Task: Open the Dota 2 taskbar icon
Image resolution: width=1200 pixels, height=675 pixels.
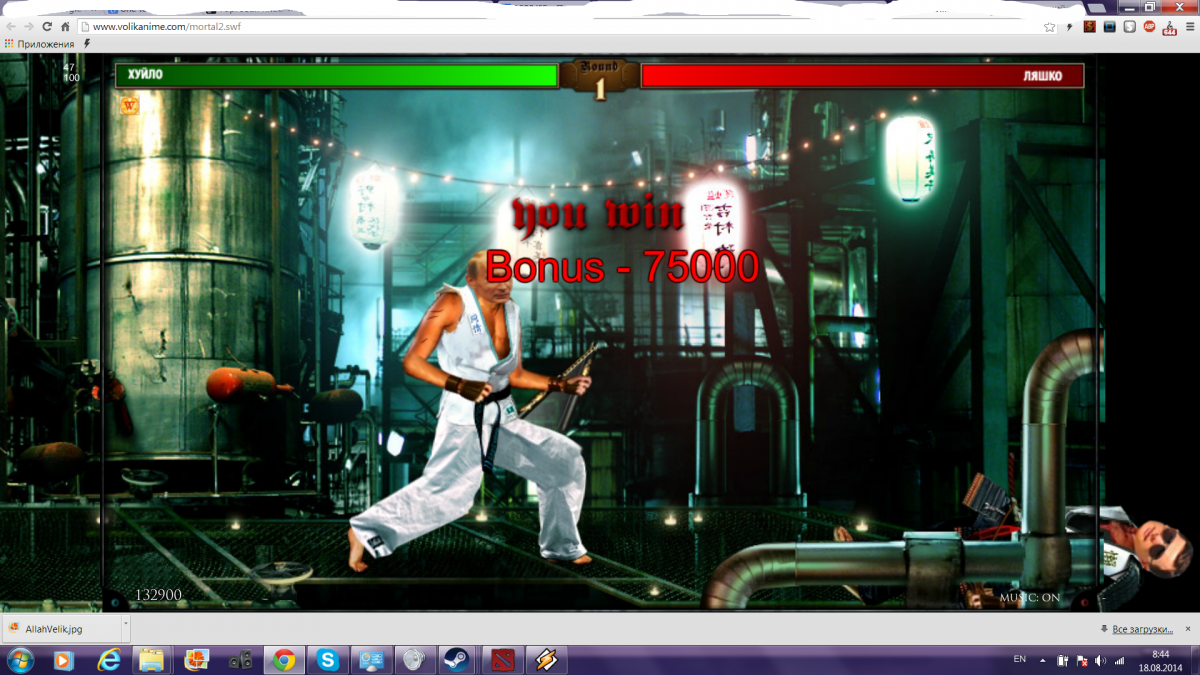Action: click(501, 660)
